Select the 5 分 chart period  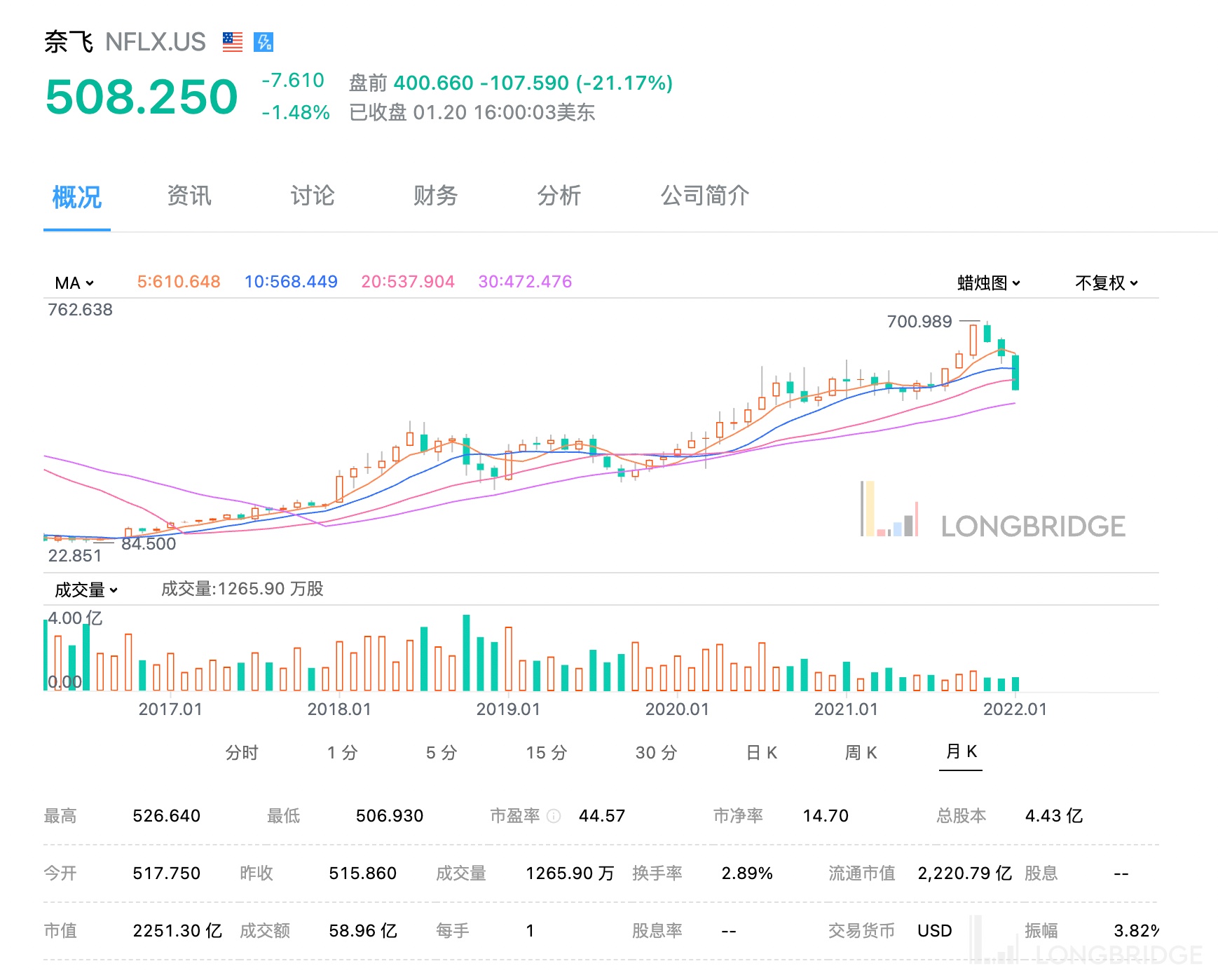[442, 753]
